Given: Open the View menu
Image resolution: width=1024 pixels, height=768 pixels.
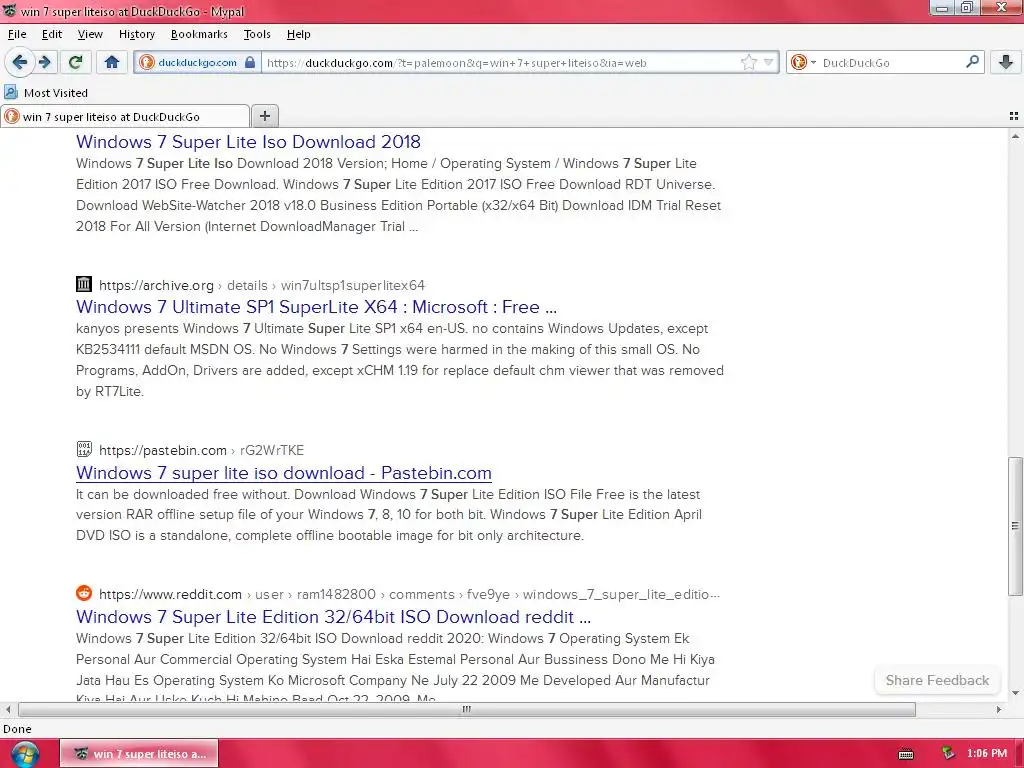Looking at the screenshot, I should click(90, 34).
